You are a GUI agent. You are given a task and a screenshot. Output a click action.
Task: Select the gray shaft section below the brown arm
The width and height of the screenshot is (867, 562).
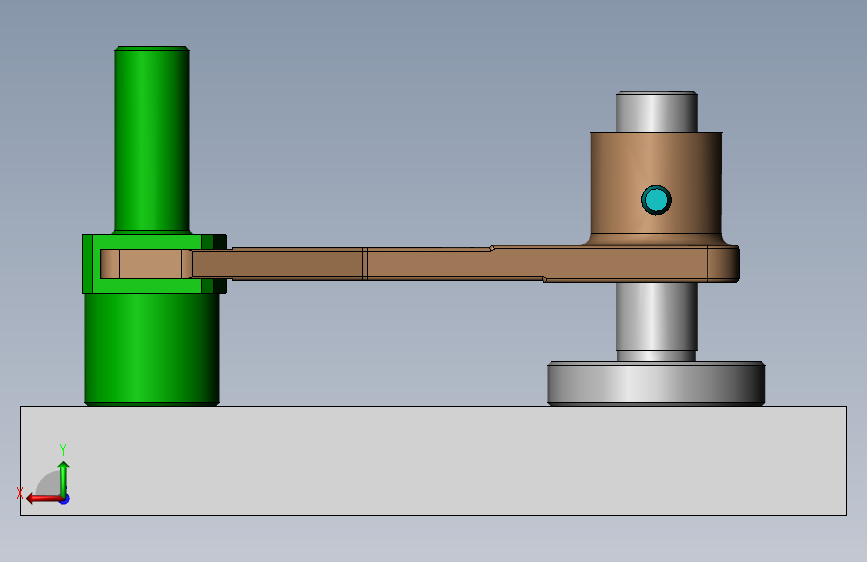(656, 322)
